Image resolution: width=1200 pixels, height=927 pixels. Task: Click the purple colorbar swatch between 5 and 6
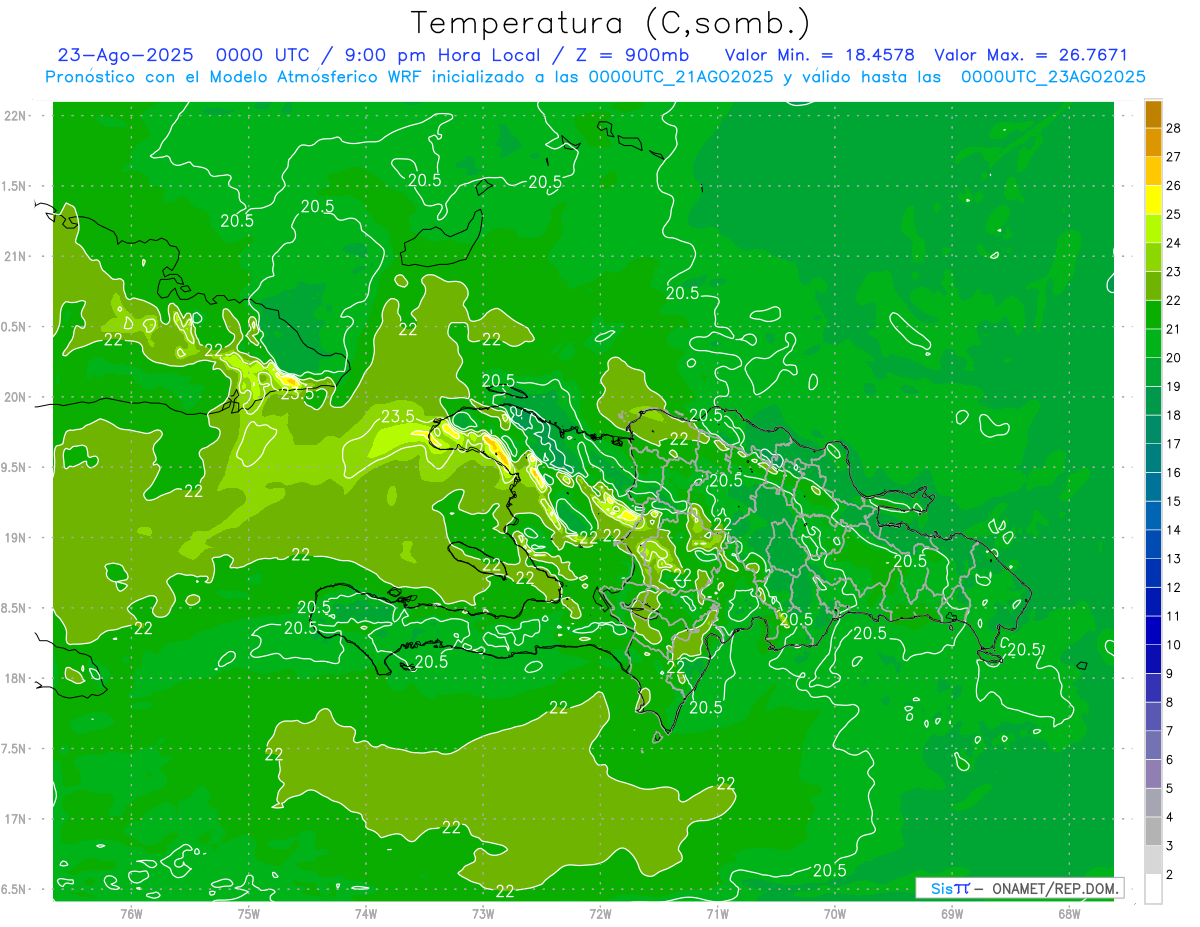(x=1153, y=774)
